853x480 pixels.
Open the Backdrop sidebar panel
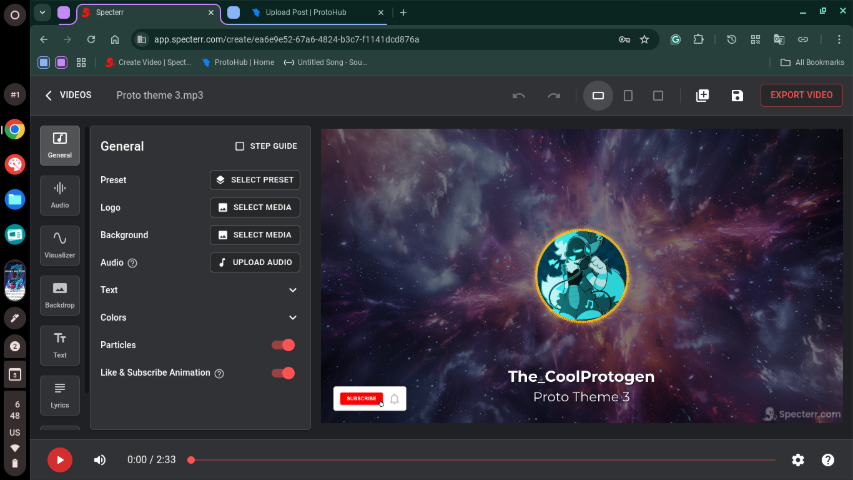pos(60,294)
